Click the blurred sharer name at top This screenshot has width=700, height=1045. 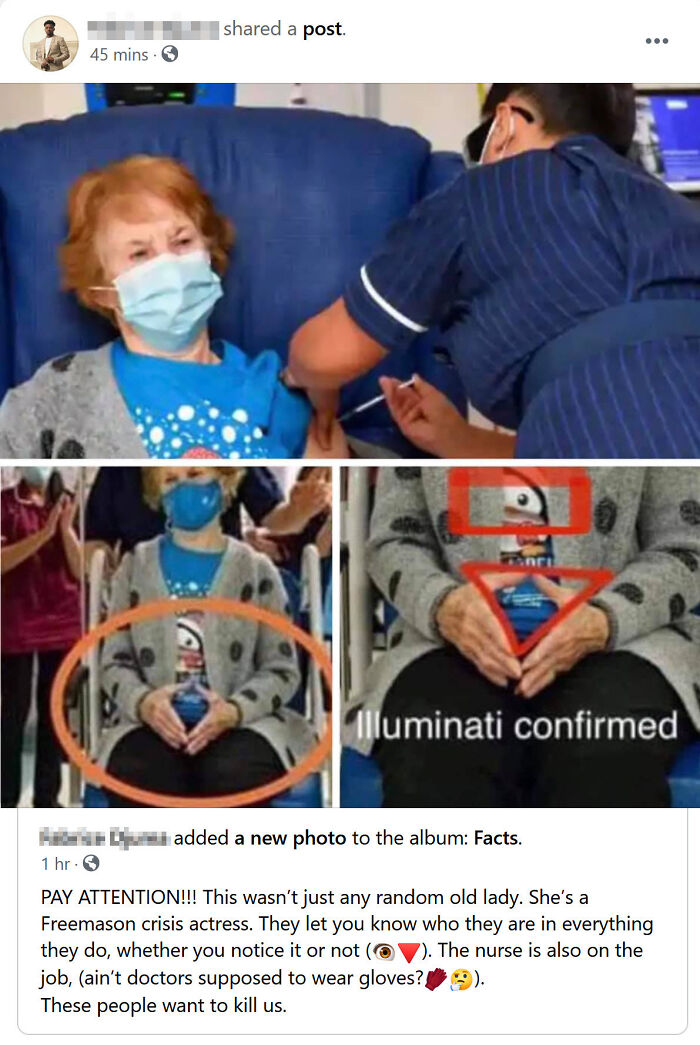point(153,29)
